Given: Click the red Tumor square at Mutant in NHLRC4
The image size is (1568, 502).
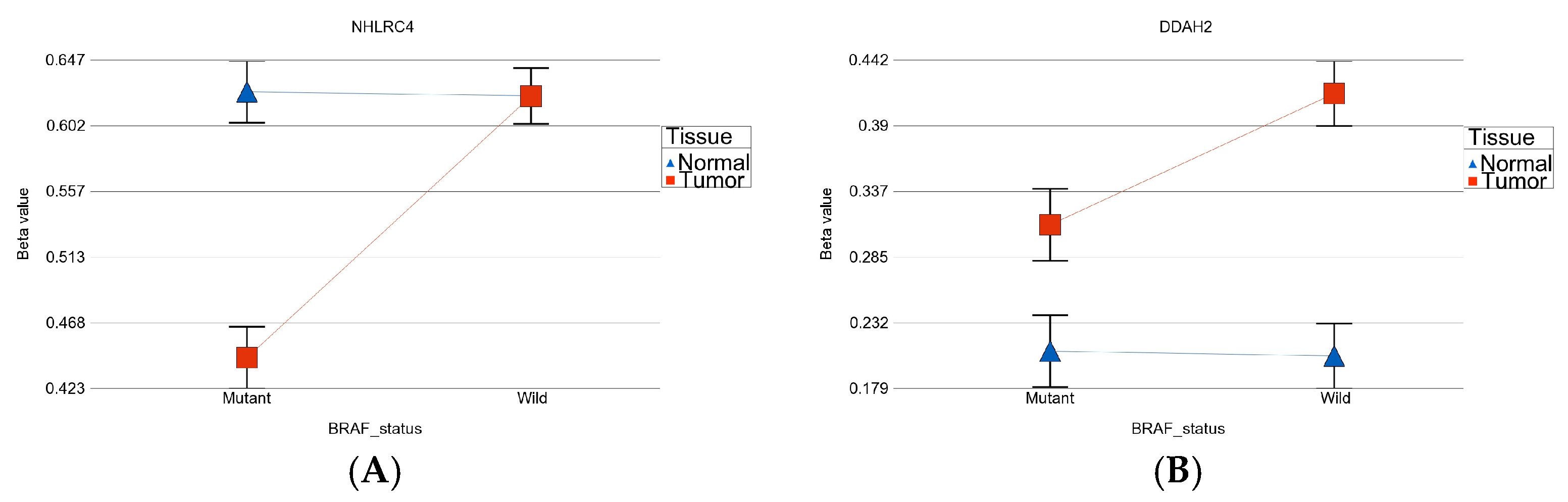Looking at the screenshot, I should 246,357.
